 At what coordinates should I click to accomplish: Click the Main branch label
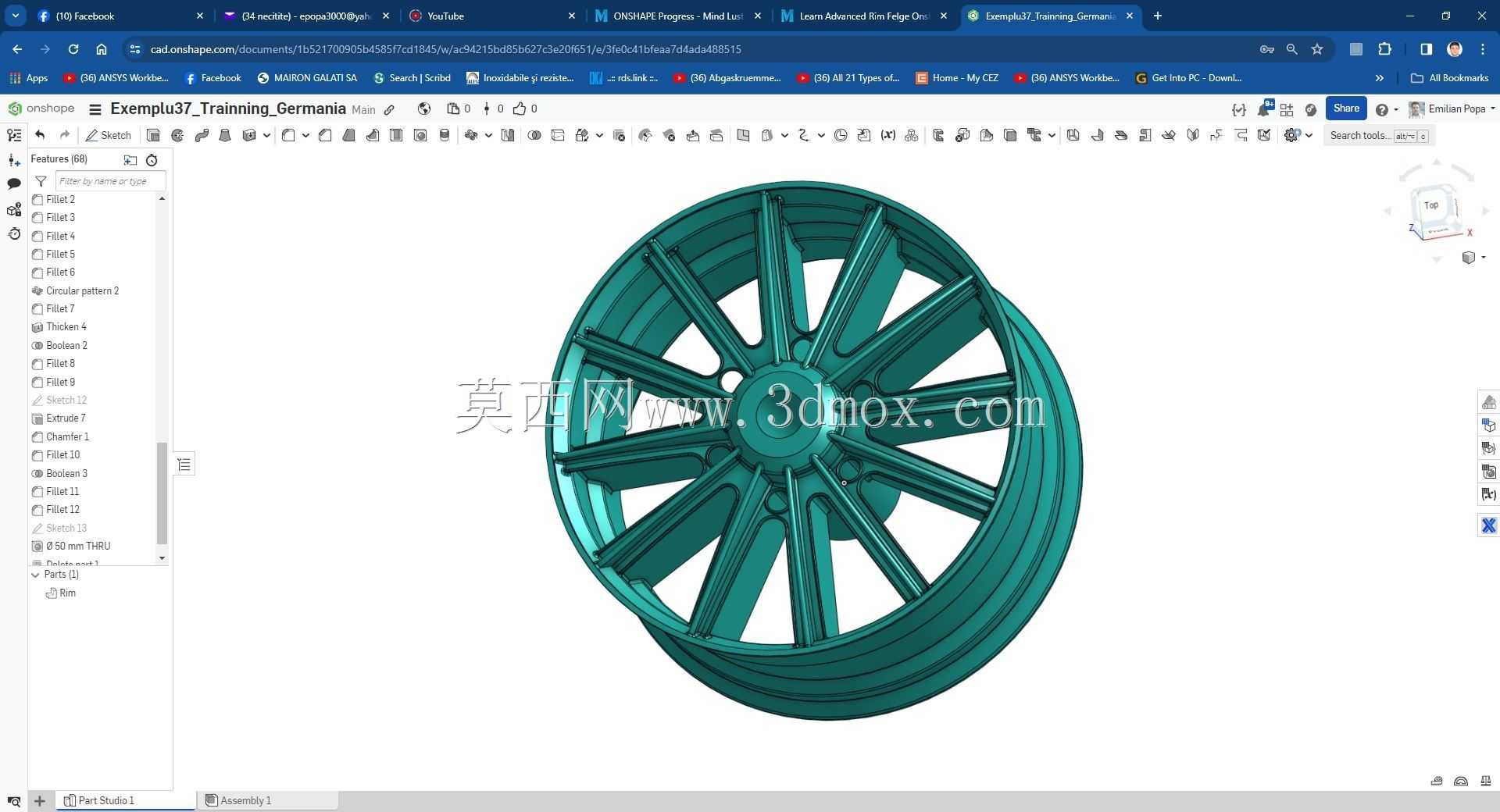coord(363,110)
